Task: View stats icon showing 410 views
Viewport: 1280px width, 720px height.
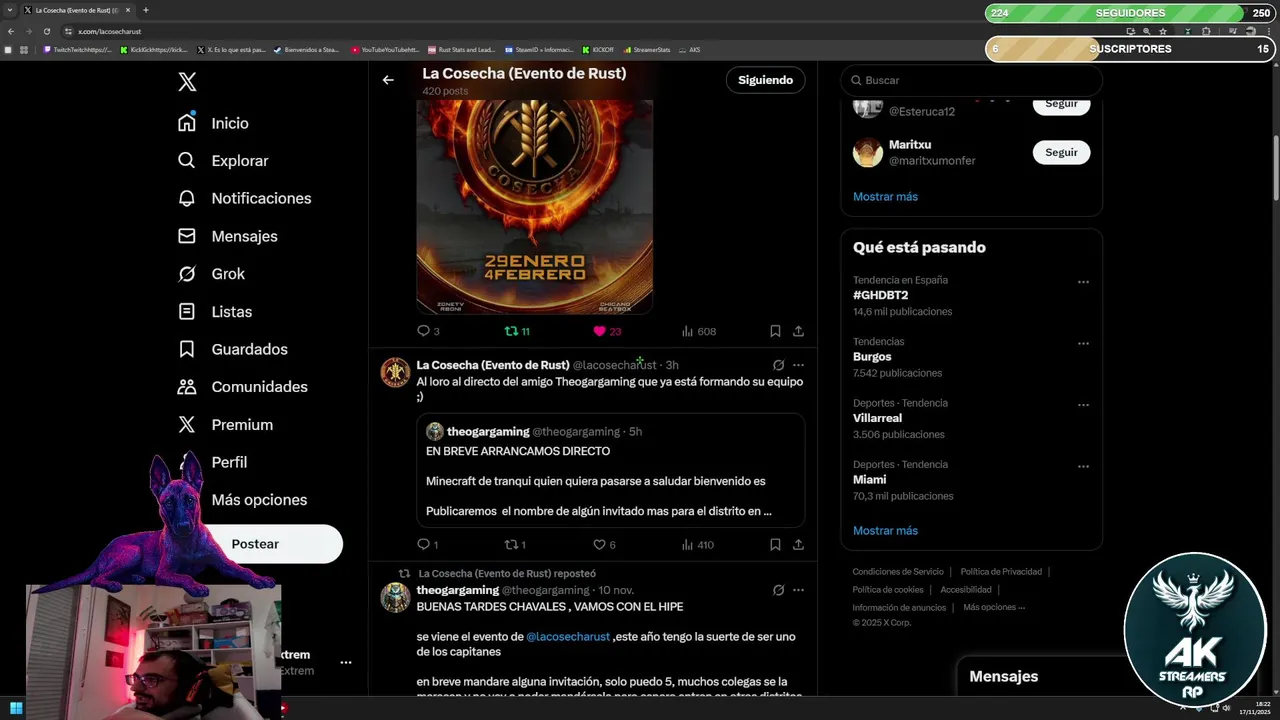Action: coord(687,545)
